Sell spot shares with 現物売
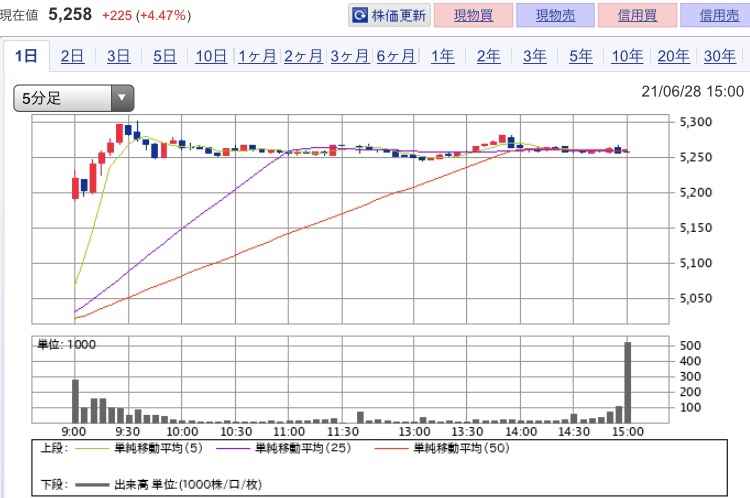 (x=555, y=15)
